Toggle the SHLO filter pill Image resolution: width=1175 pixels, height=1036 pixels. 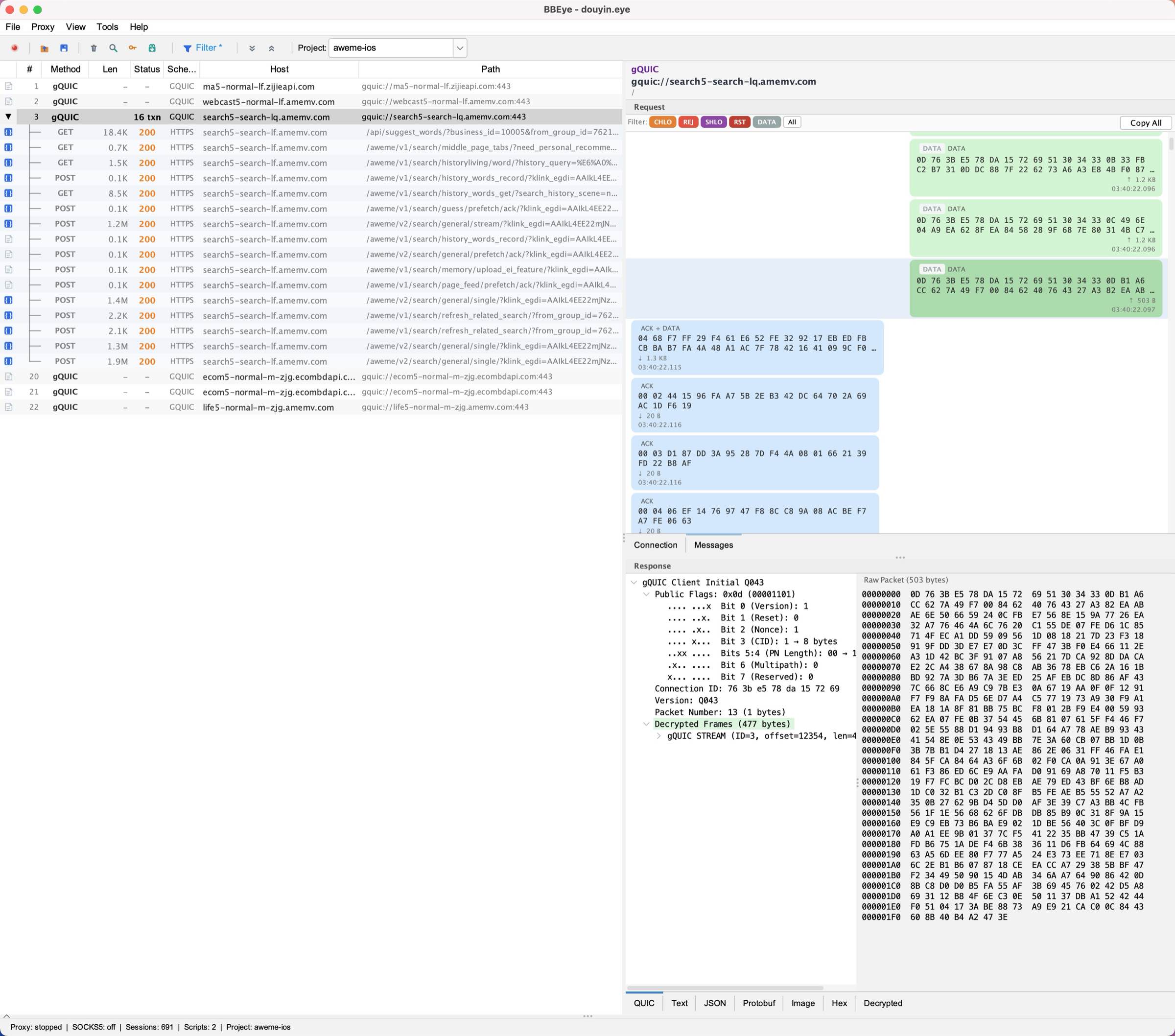coord(713,122)
